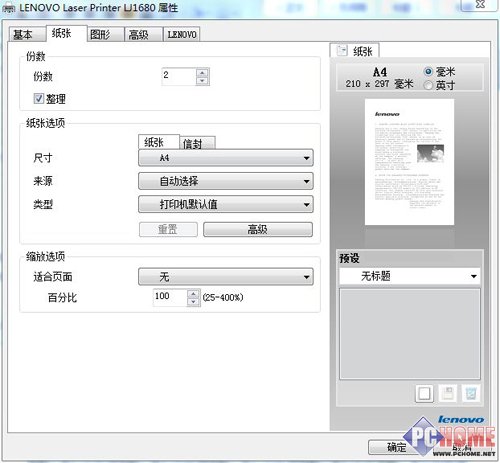Viewport: 500px width, 463px height.
Task: Click the printer icon in title bar
Action: click(9, 8)
